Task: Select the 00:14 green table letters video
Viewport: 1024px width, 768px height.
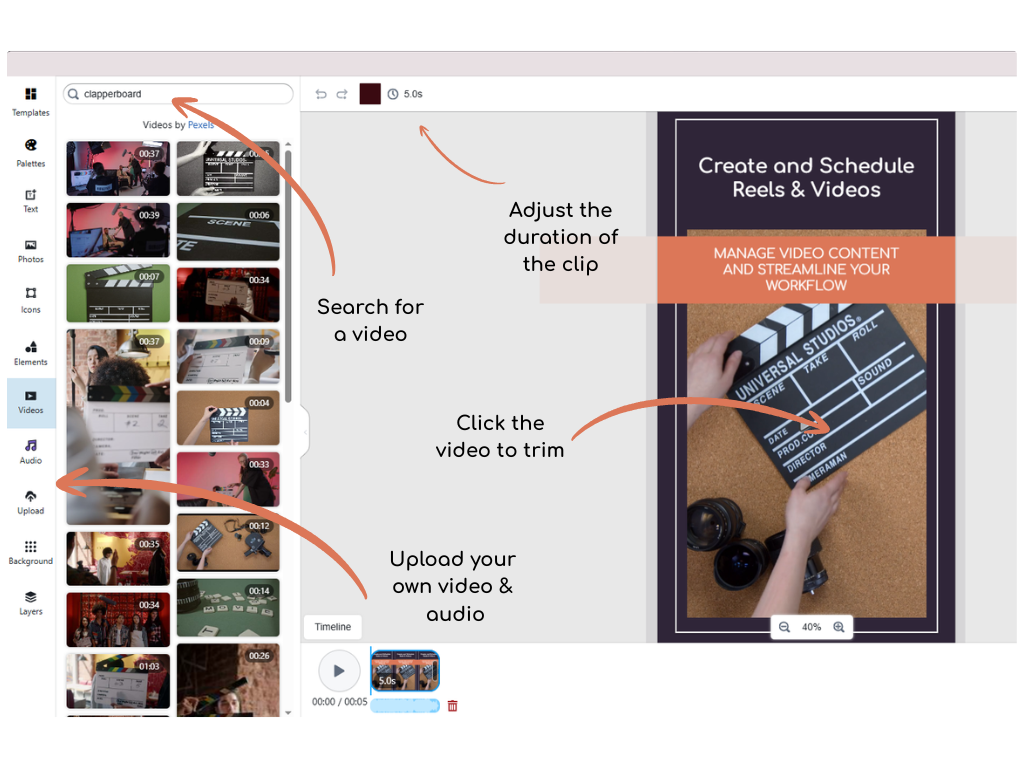Action: [228, 607]
